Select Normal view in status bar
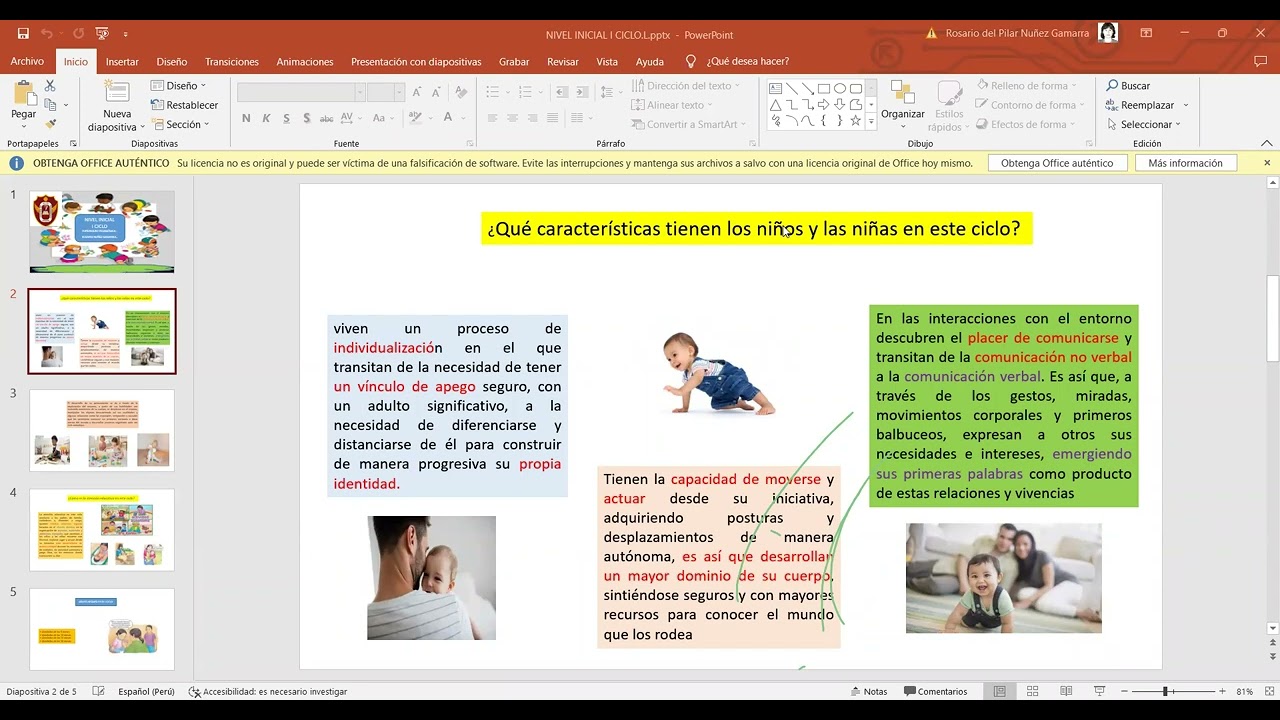The width and height of the screenshot is (1280, 720). 1000,691
